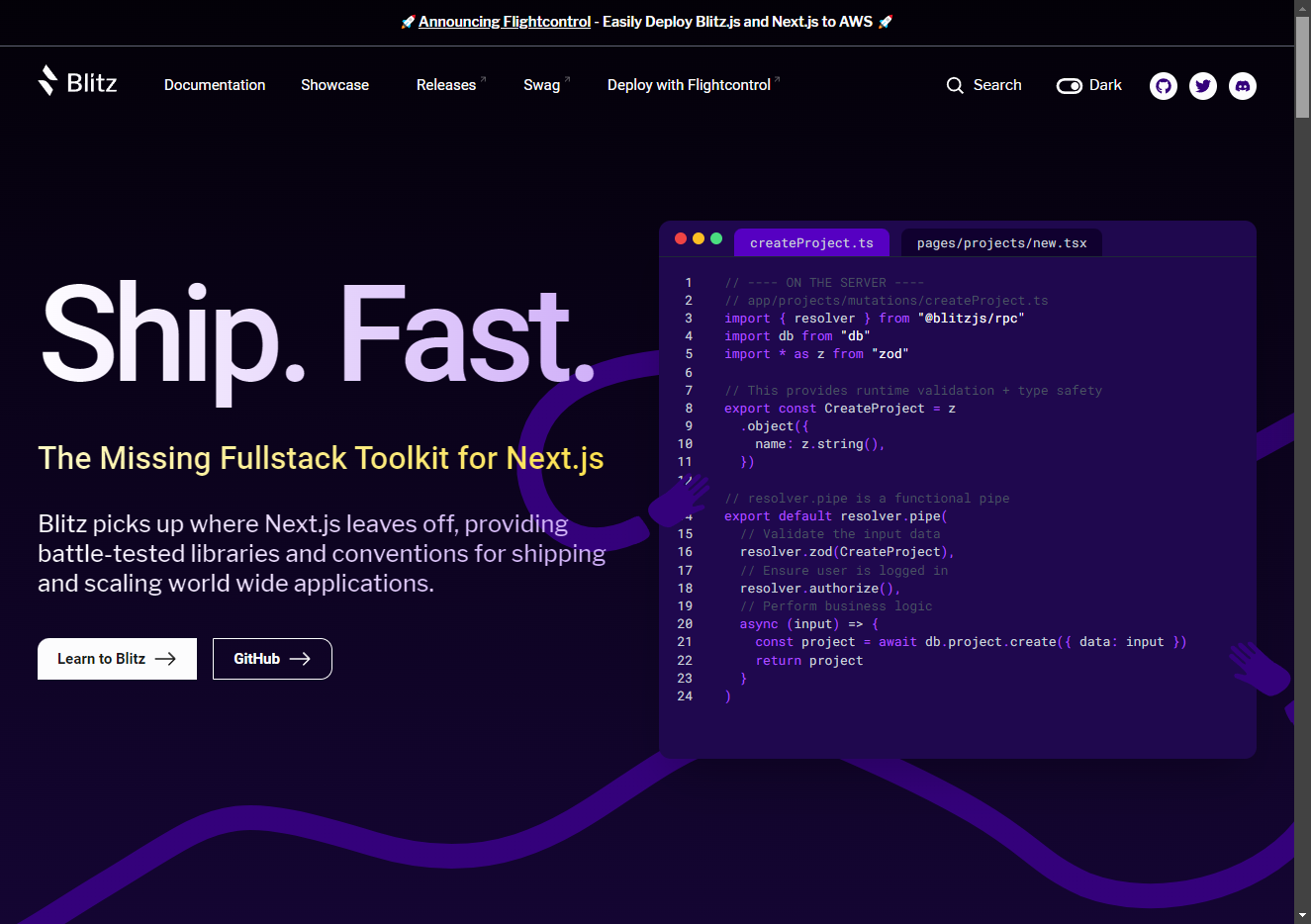Switch to the createProject.ts tab

point(811,243)
